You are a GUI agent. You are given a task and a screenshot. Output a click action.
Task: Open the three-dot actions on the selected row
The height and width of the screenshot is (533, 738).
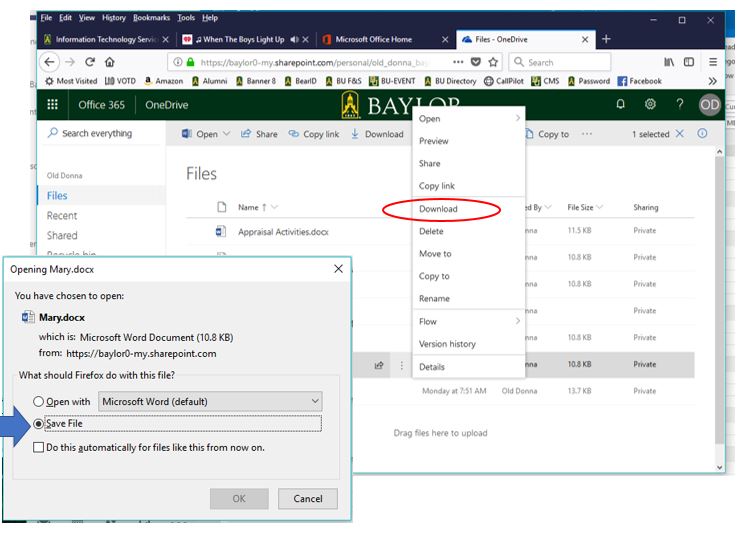tap(401, 365)
